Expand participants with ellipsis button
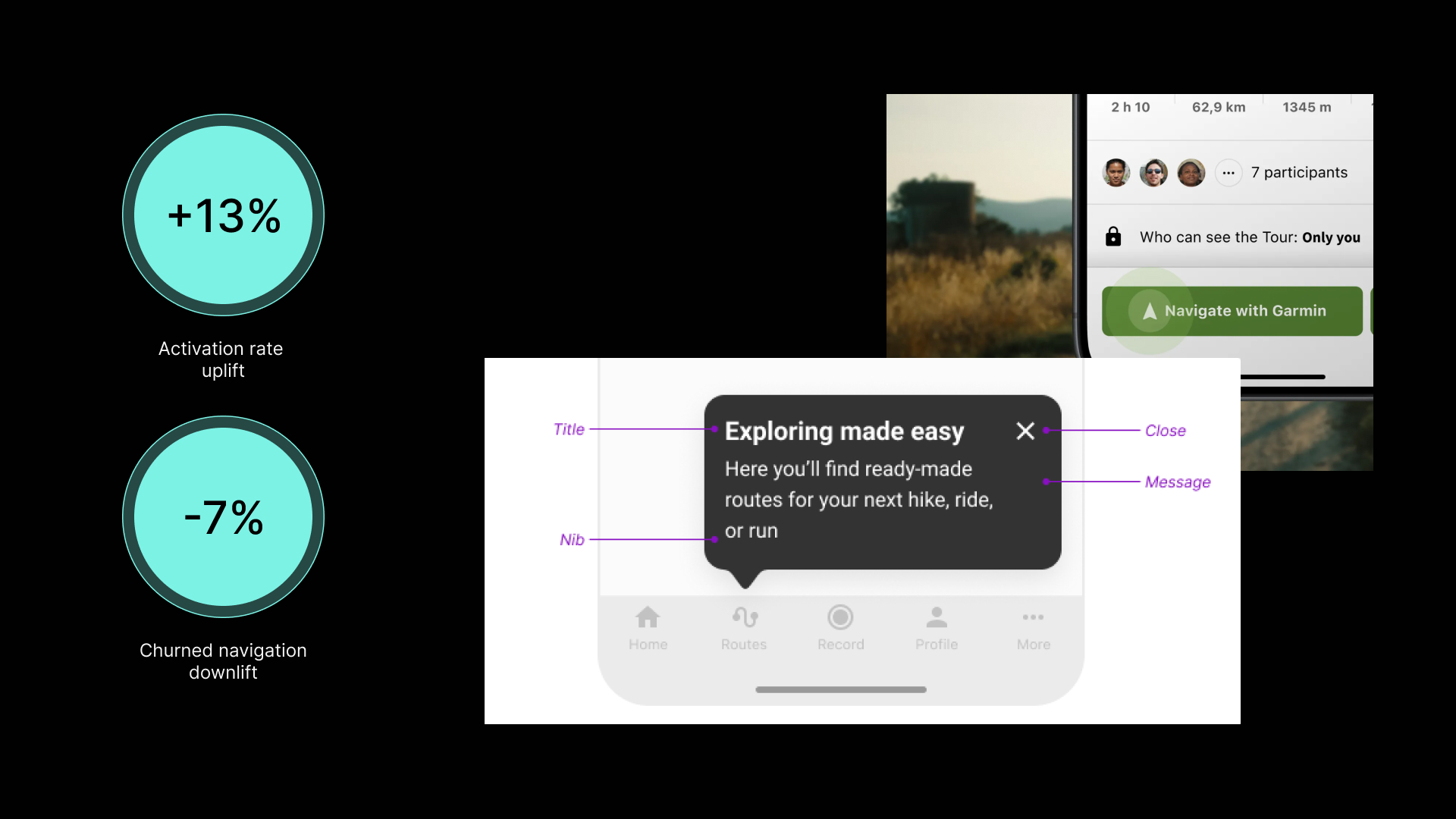Image resolution: width=1456 pixels, height=819 pixels. [1228, 173]
